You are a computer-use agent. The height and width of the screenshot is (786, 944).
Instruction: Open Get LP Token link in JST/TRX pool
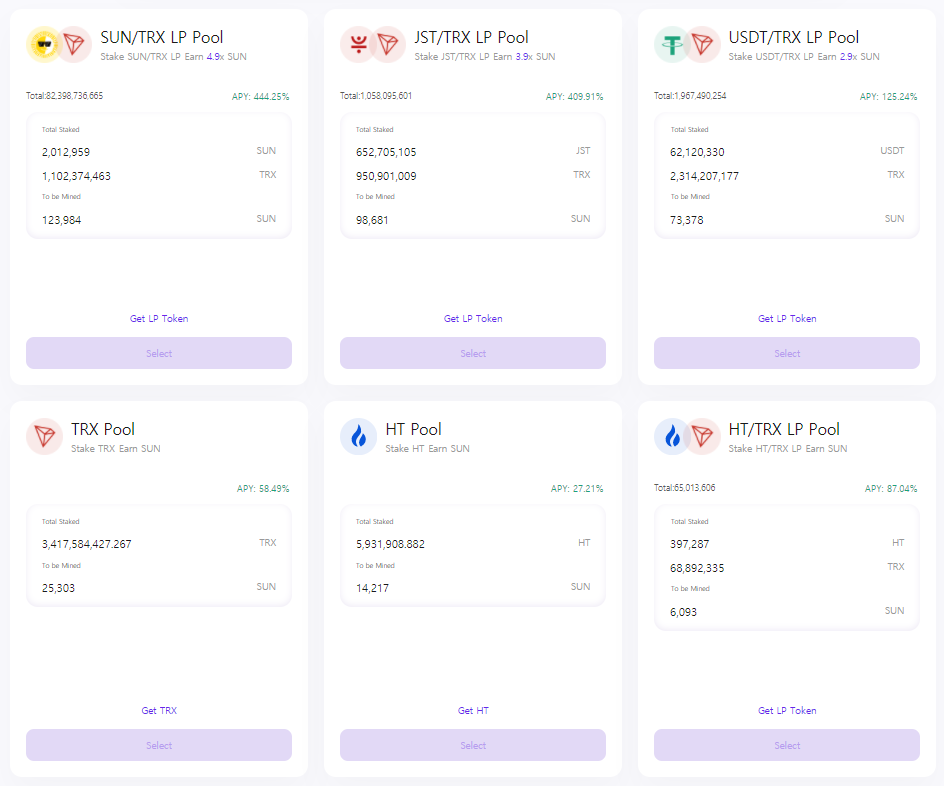tap(473, 318)
